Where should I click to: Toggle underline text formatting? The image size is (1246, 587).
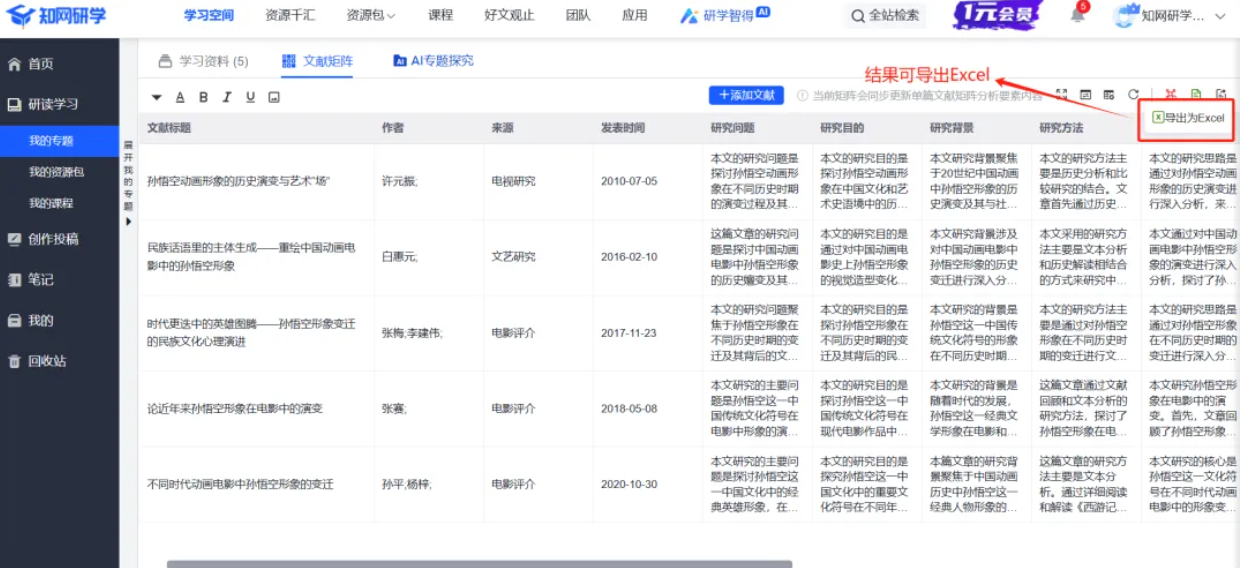[250, 97]
